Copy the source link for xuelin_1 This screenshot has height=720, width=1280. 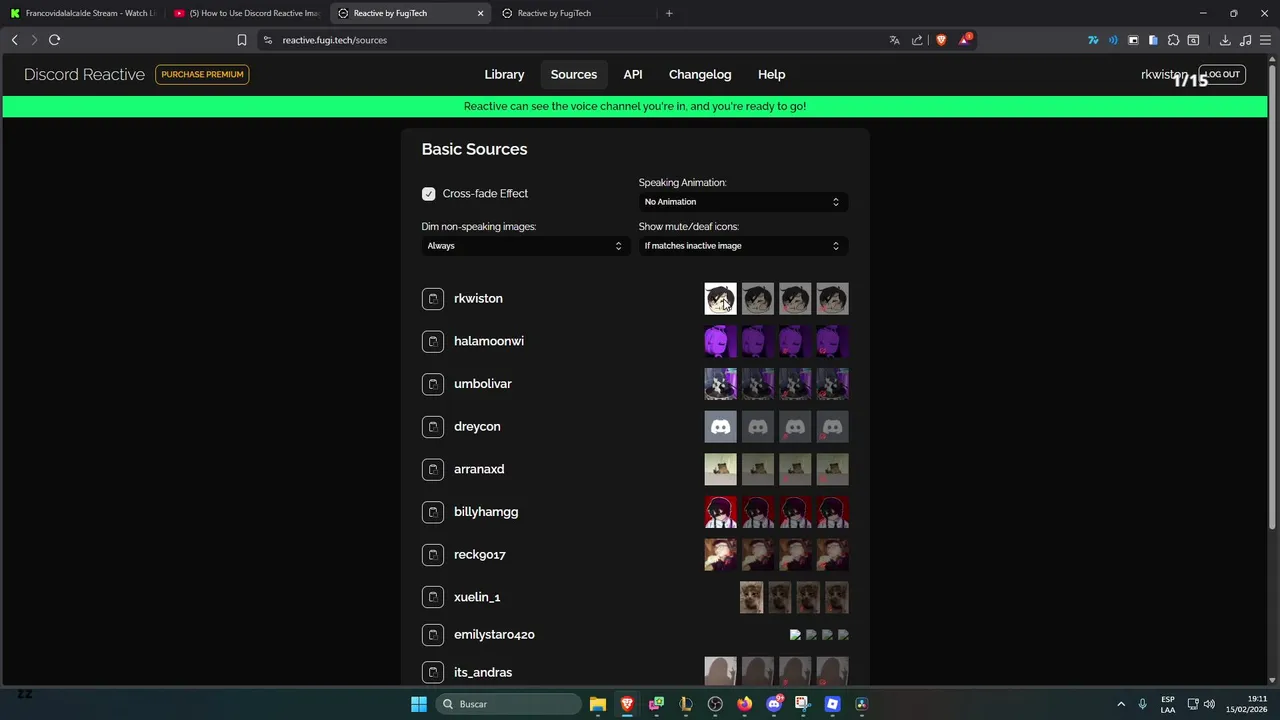click(x=433, y=597)
